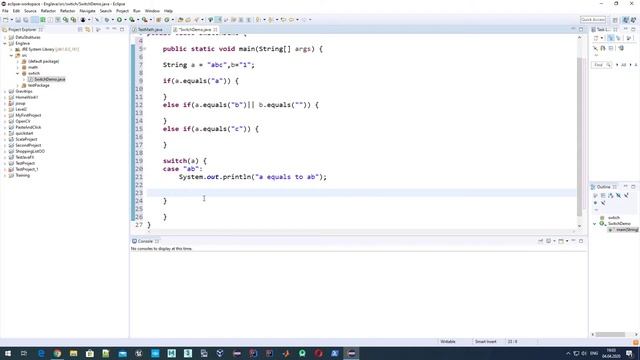The height and width of the screenshot is (360, 640).
Task: Click the editor vertical scrollbar
Action: [580, 137]
